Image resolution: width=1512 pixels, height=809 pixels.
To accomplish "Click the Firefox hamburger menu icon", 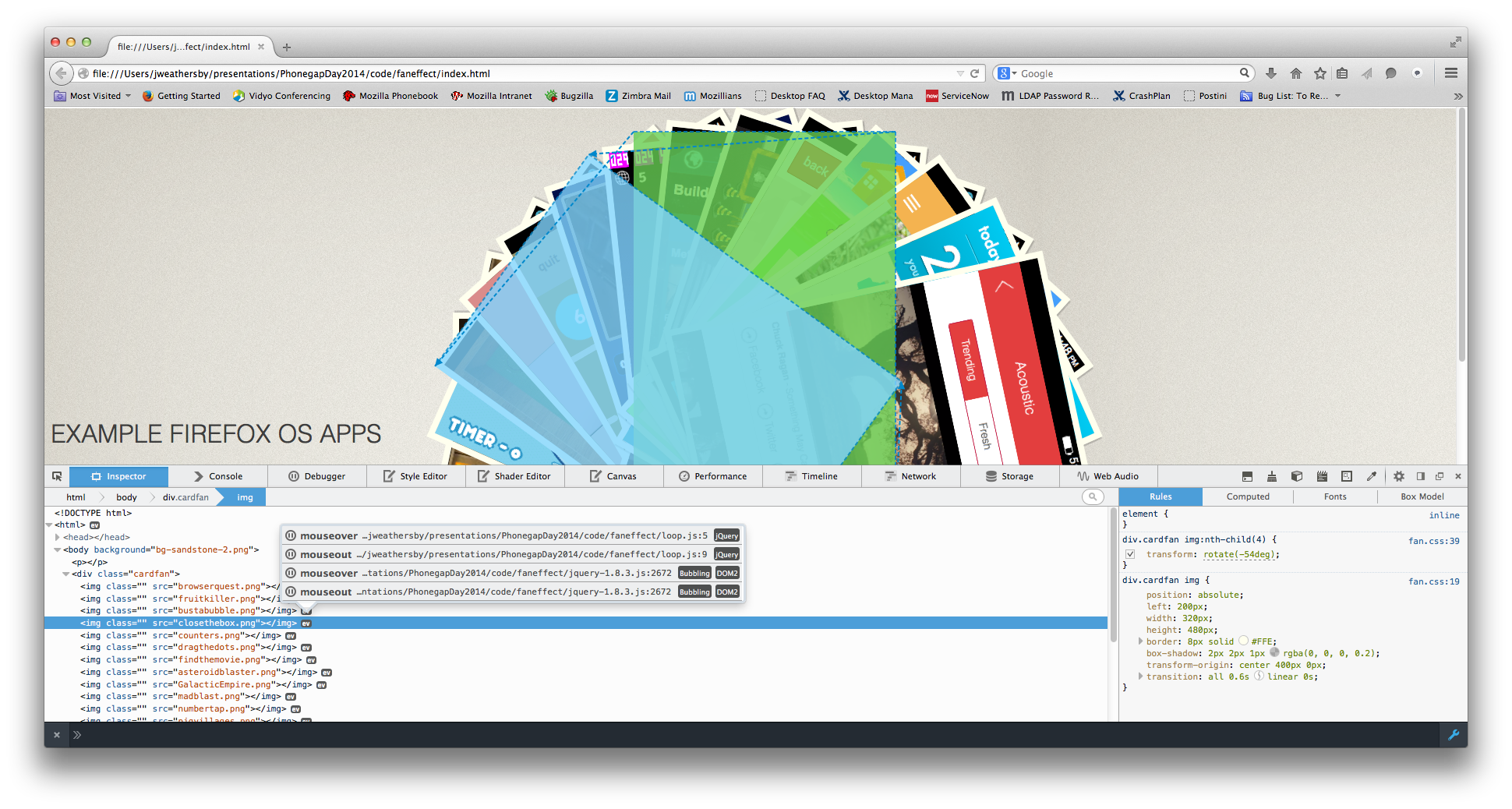I will (x=1451, y=73).
